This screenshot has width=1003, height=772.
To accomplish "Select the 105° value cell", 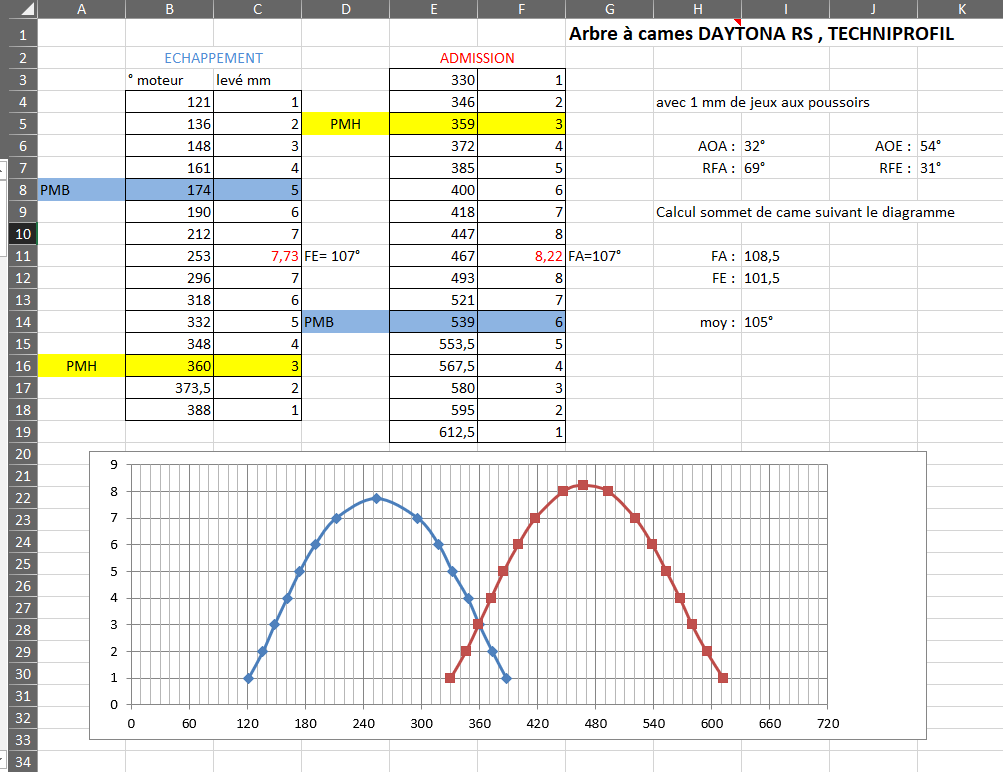I will (x=786, y=322).
